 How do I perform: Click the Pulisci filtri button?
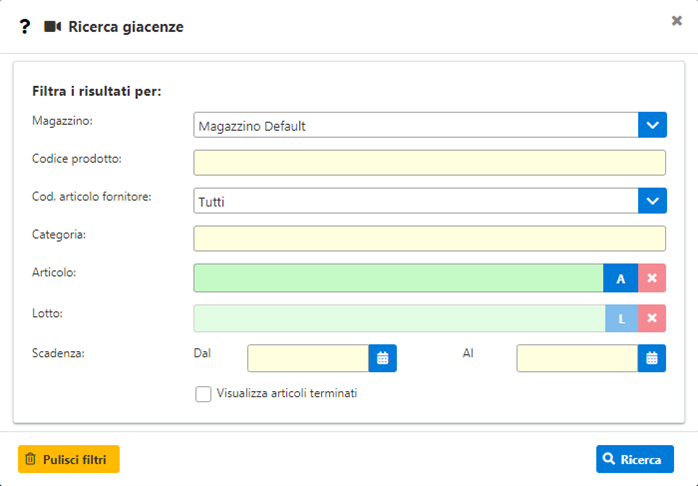pyautogui.click(x=69, y=459)
